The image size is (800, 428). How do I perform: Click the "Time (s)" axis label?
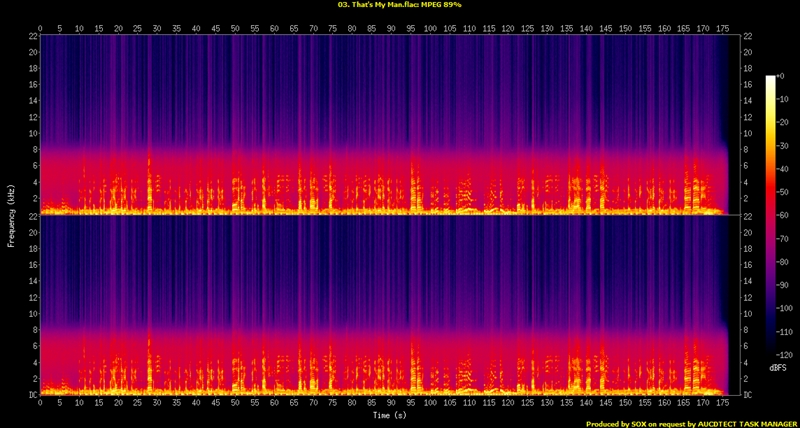pos(389,413)
